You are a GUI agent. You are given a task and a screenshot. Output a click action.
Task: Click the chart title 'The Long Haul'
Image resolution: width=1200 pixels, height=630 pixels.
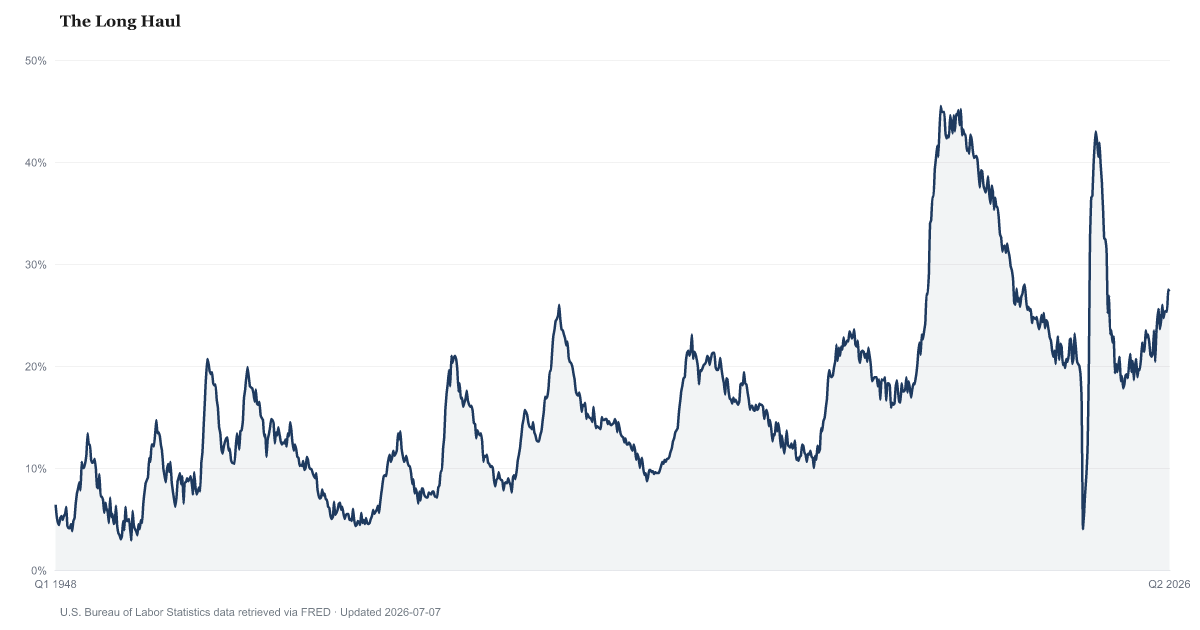point(120,21)
